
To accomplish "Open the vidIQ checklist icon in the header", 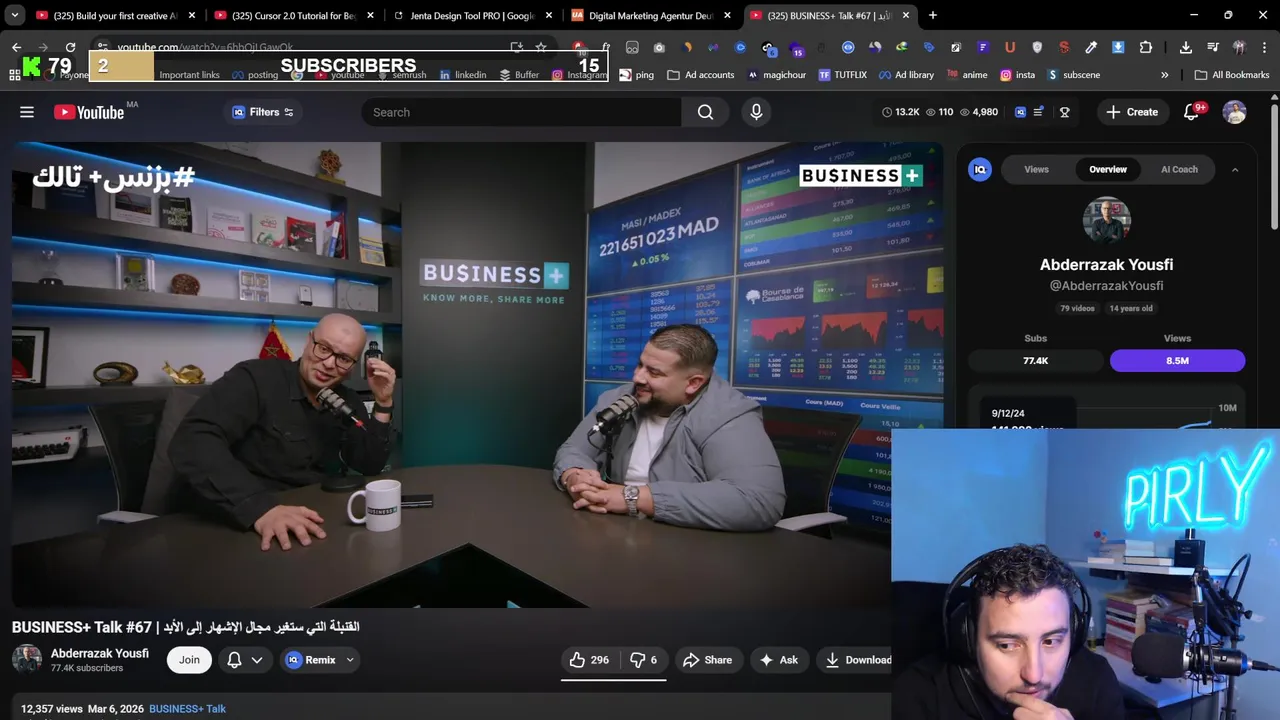I will coord(1038,112).
